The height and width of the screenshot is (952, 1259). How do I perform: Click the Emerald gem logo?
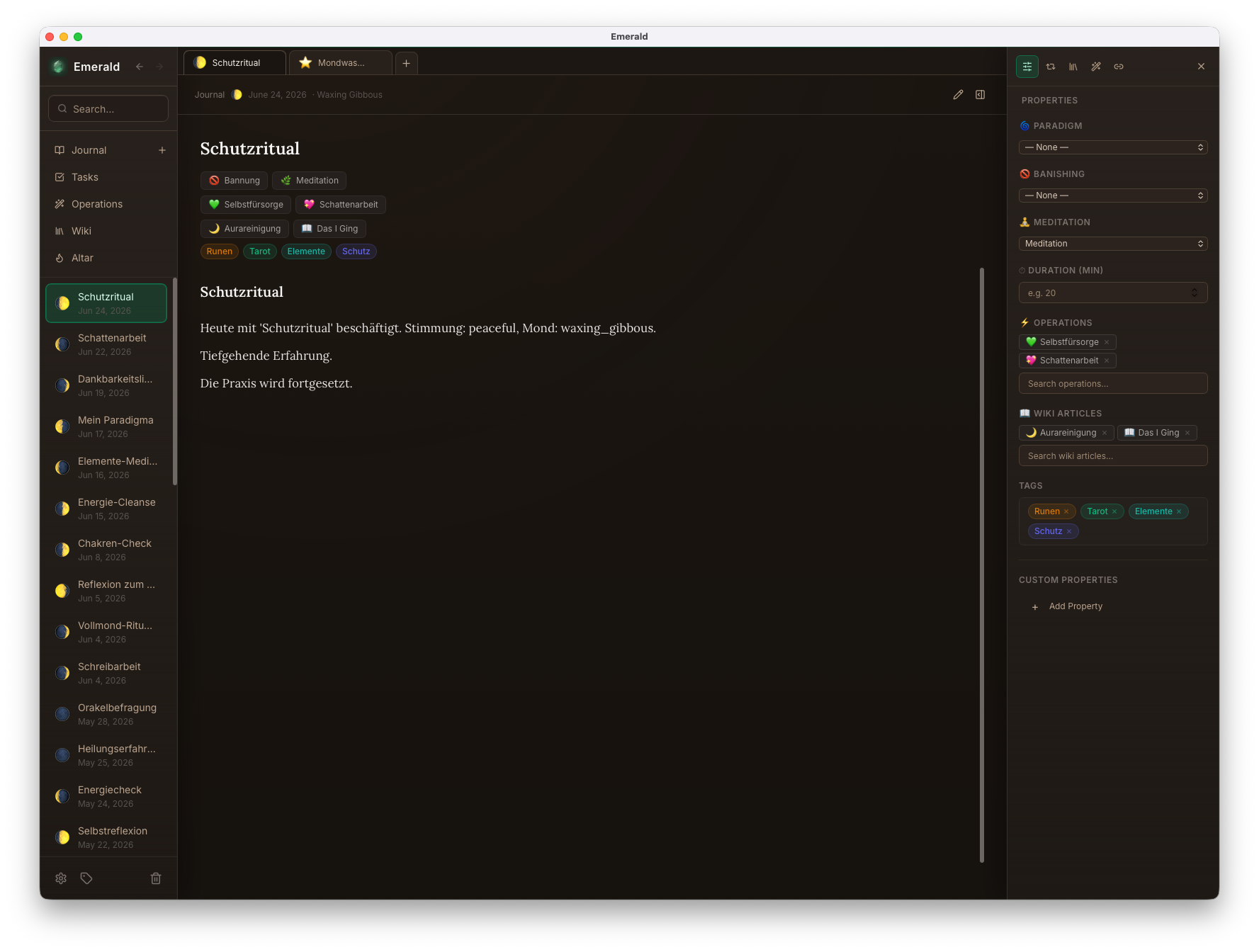[59, 67]
